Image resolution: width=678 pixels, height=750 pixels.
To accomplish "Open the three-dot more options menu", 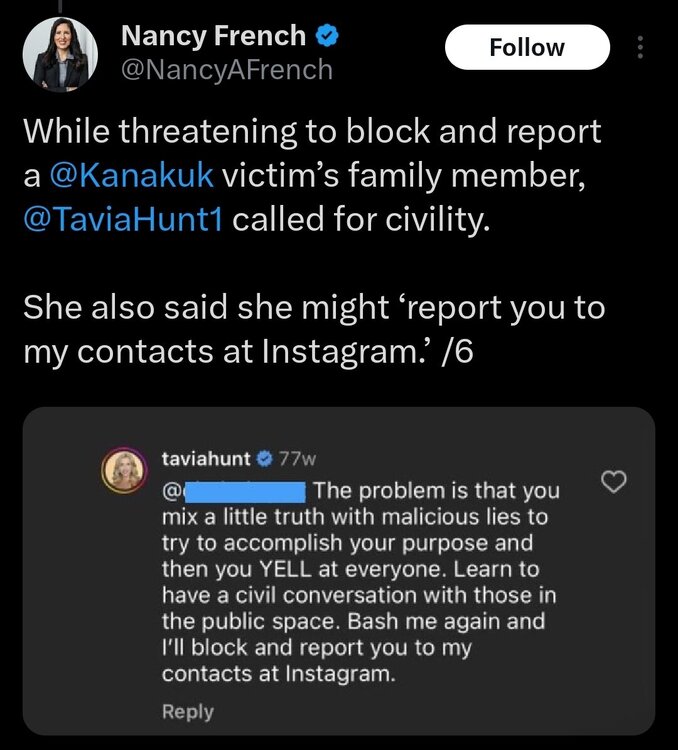I will pyautogui.click(x=642, y=48).
